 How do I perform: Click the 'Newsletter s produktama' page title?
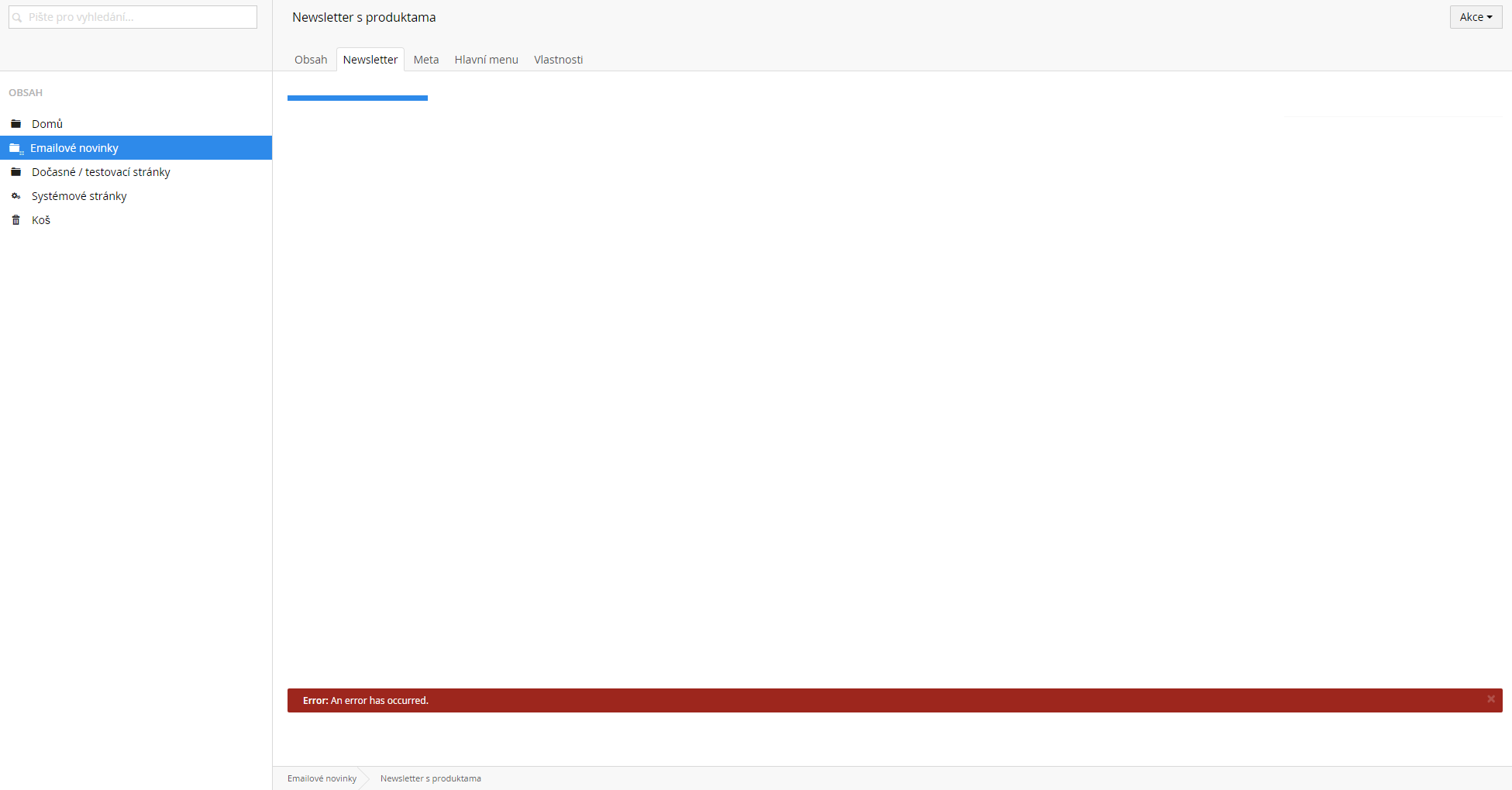pyautogui.click(x=364, y=17)
